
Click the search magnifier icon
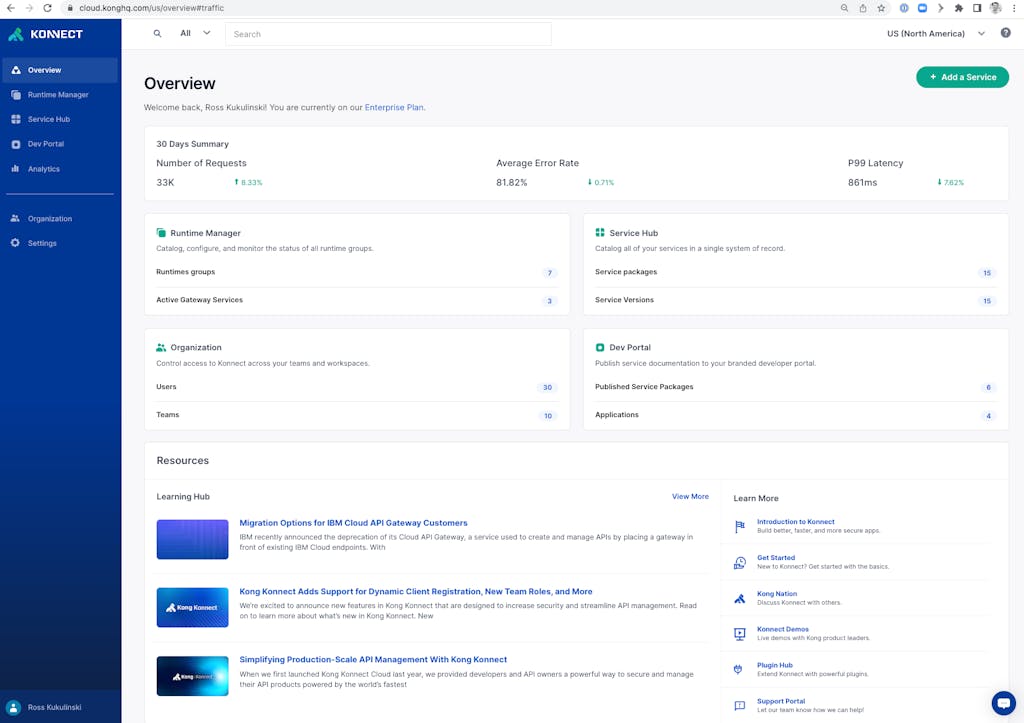[157, 33]
